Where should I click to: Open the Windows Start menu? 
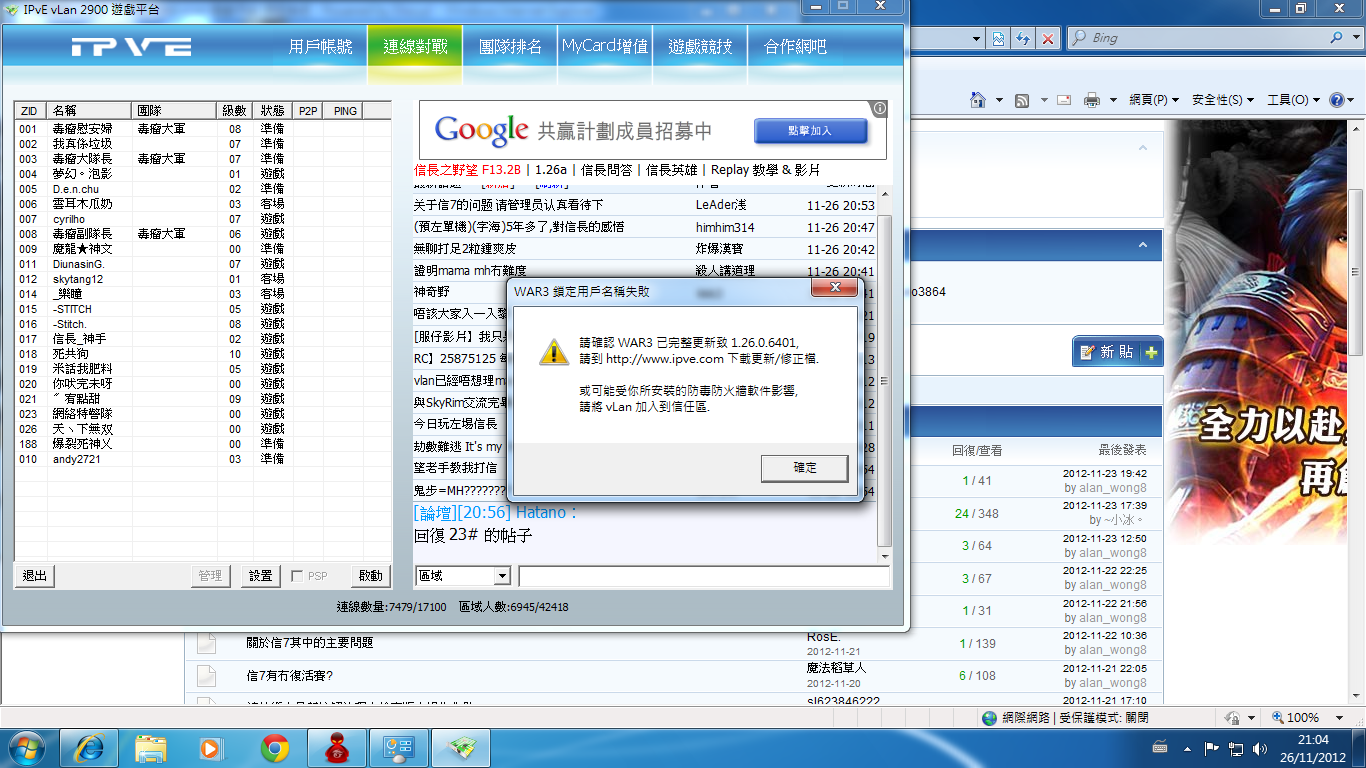pos(25,747)
